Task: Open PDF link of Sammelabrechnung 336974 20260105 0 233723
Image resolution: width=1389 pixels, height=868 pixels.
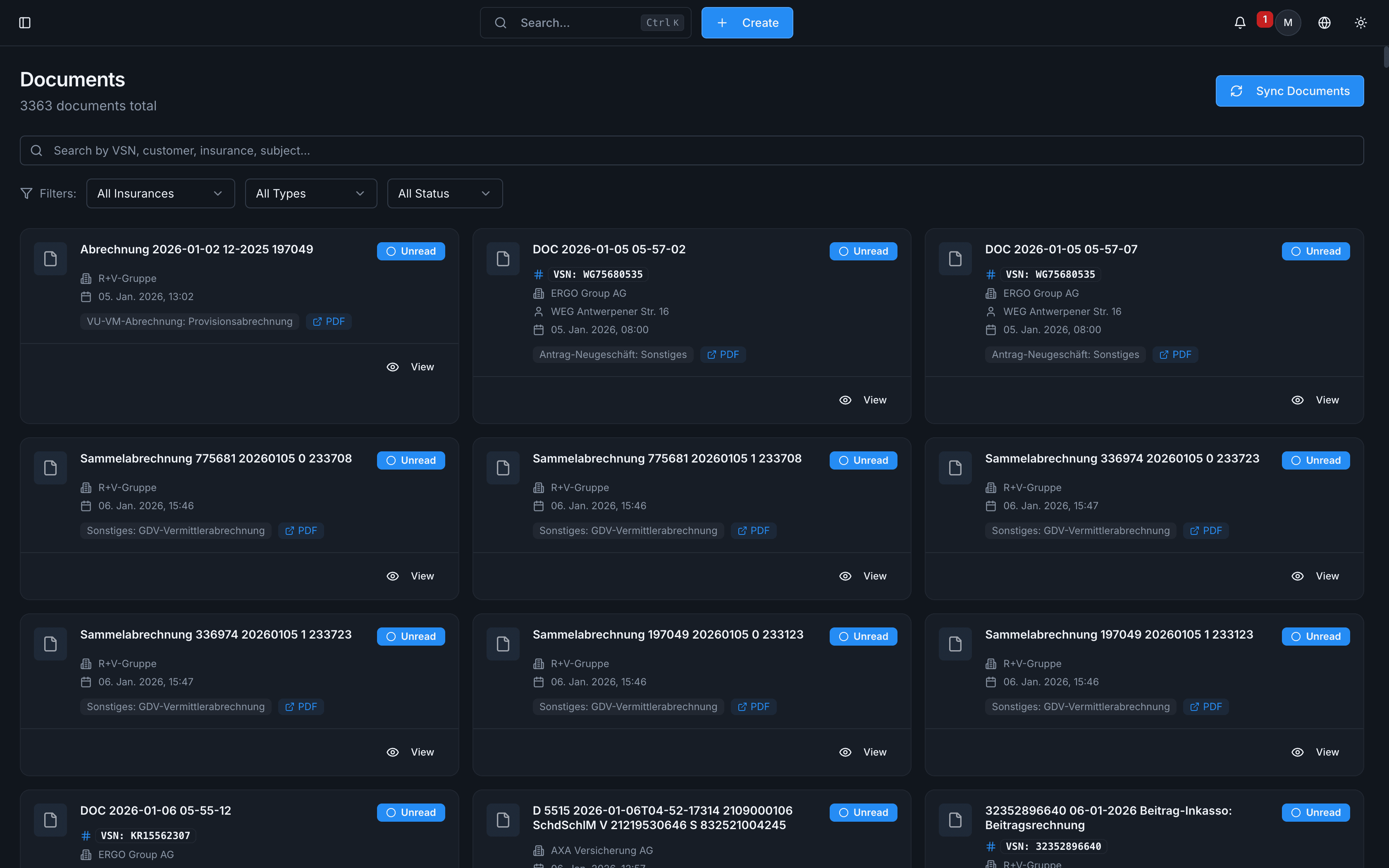Action: tap(1205, 531)
